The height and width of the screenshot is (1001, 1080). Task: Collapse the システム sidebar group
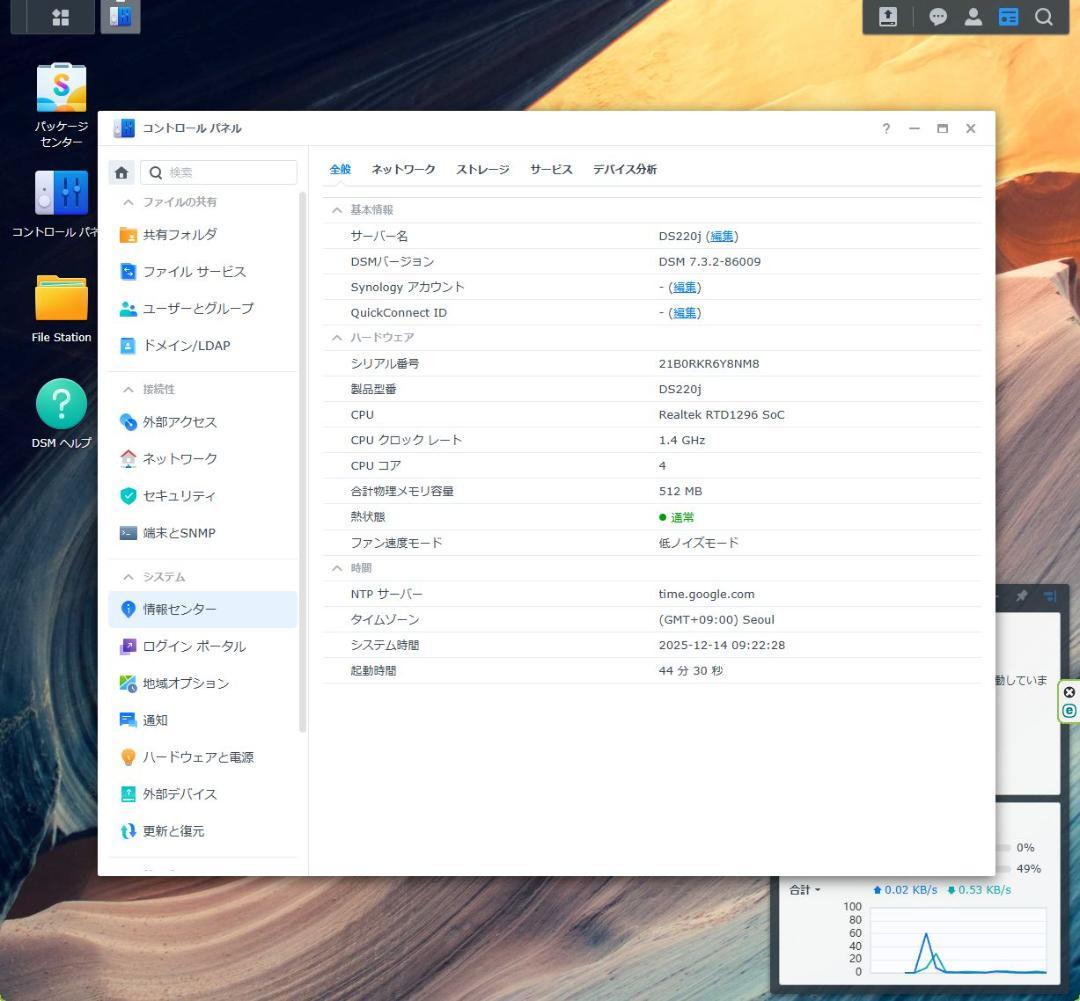128,576
